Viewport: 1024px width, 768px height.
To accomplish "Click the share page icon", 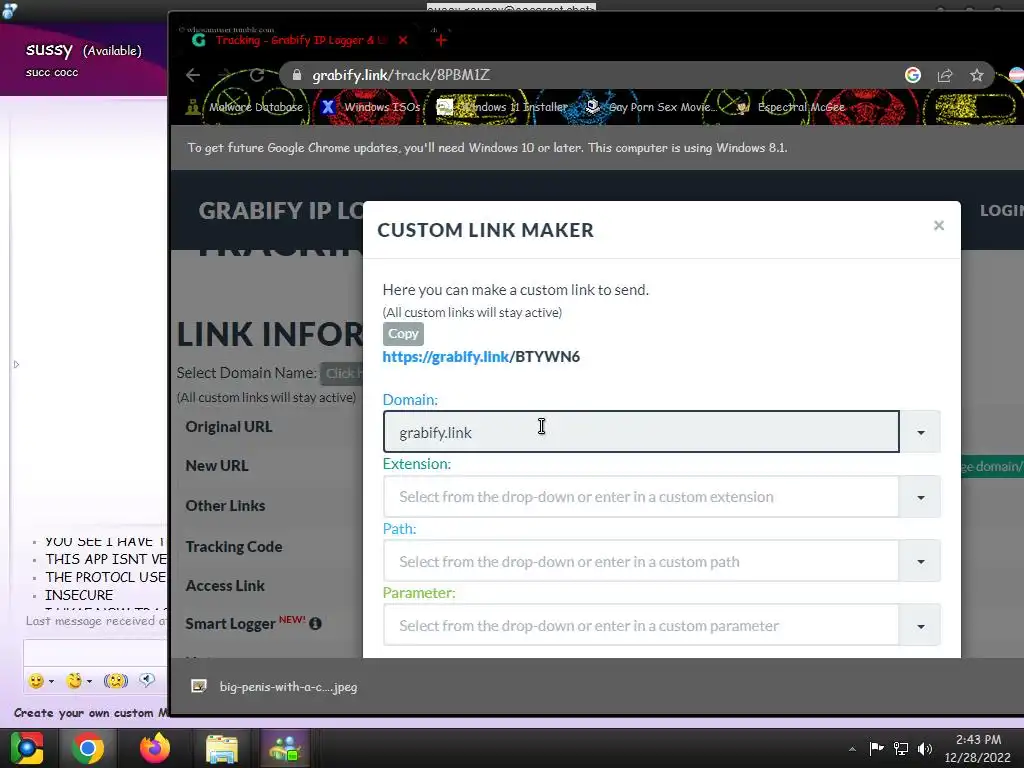I will [x=944, y=75].
